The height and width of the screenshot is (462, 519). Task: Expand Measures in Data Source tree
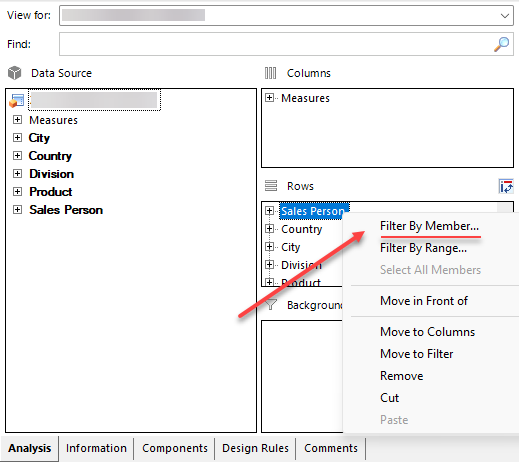(x=17, y=120)
